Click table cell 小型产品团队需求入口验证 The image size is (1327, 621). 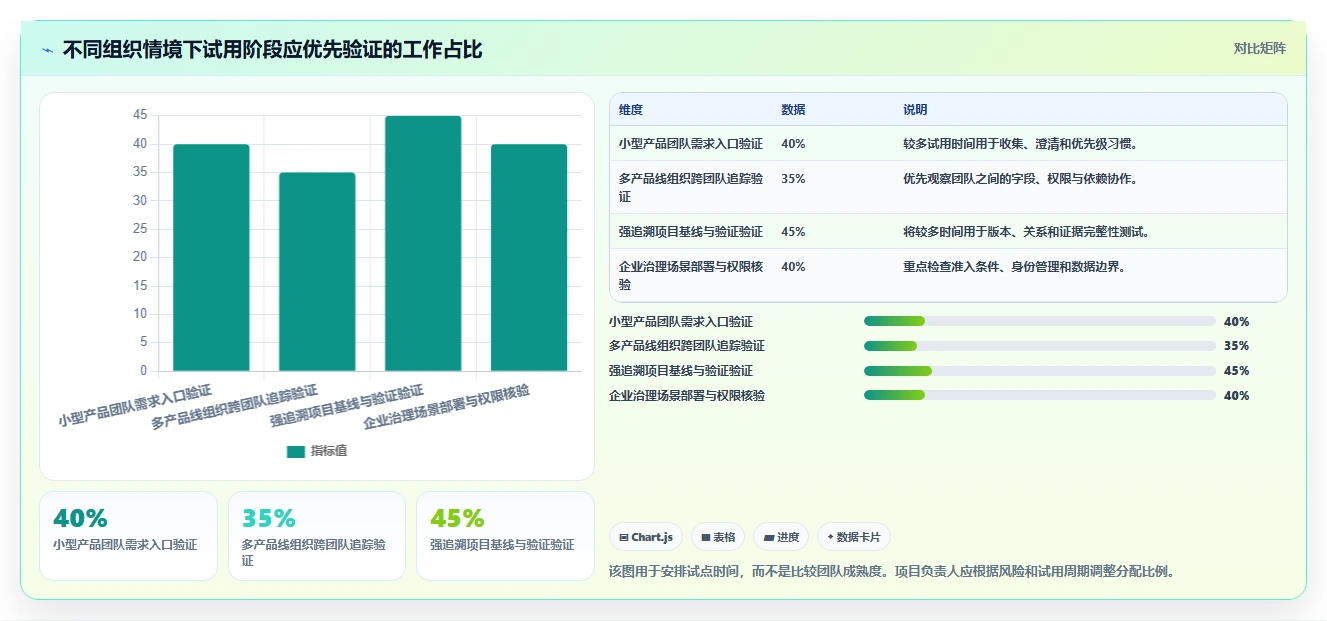pos(691,144)
